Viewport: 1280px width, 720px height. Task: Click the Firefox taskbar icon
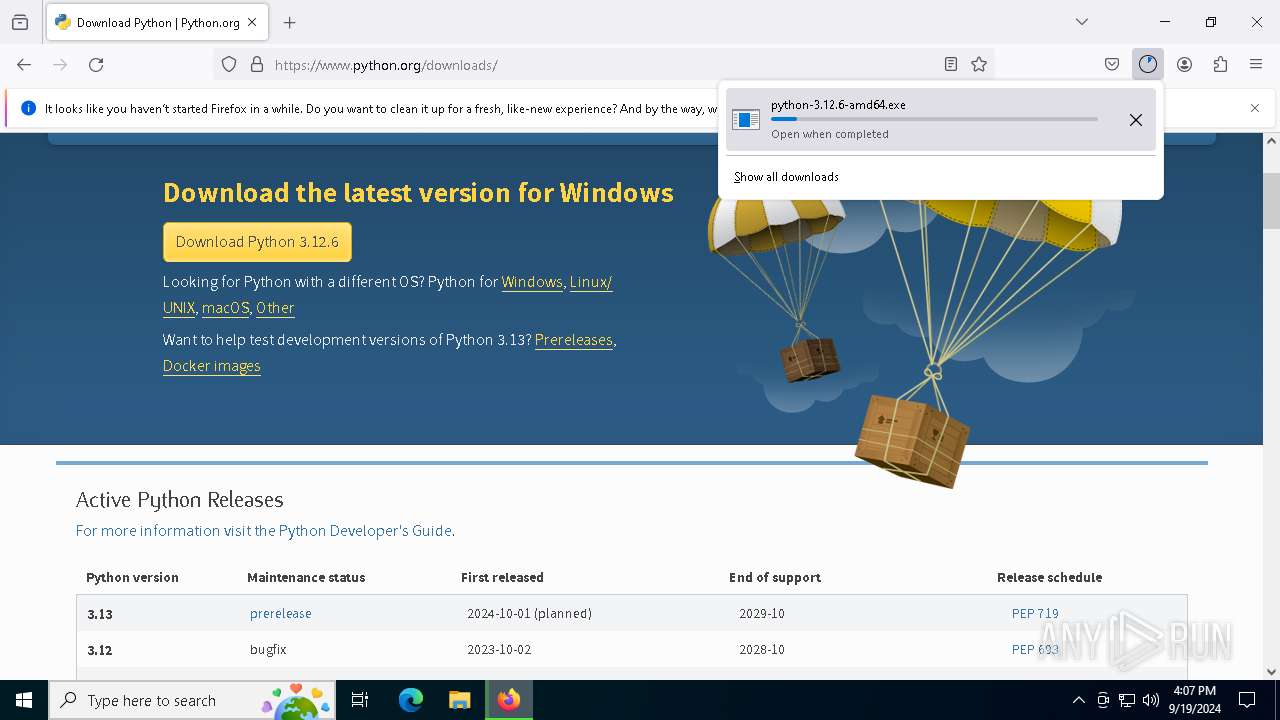[509, 700]
